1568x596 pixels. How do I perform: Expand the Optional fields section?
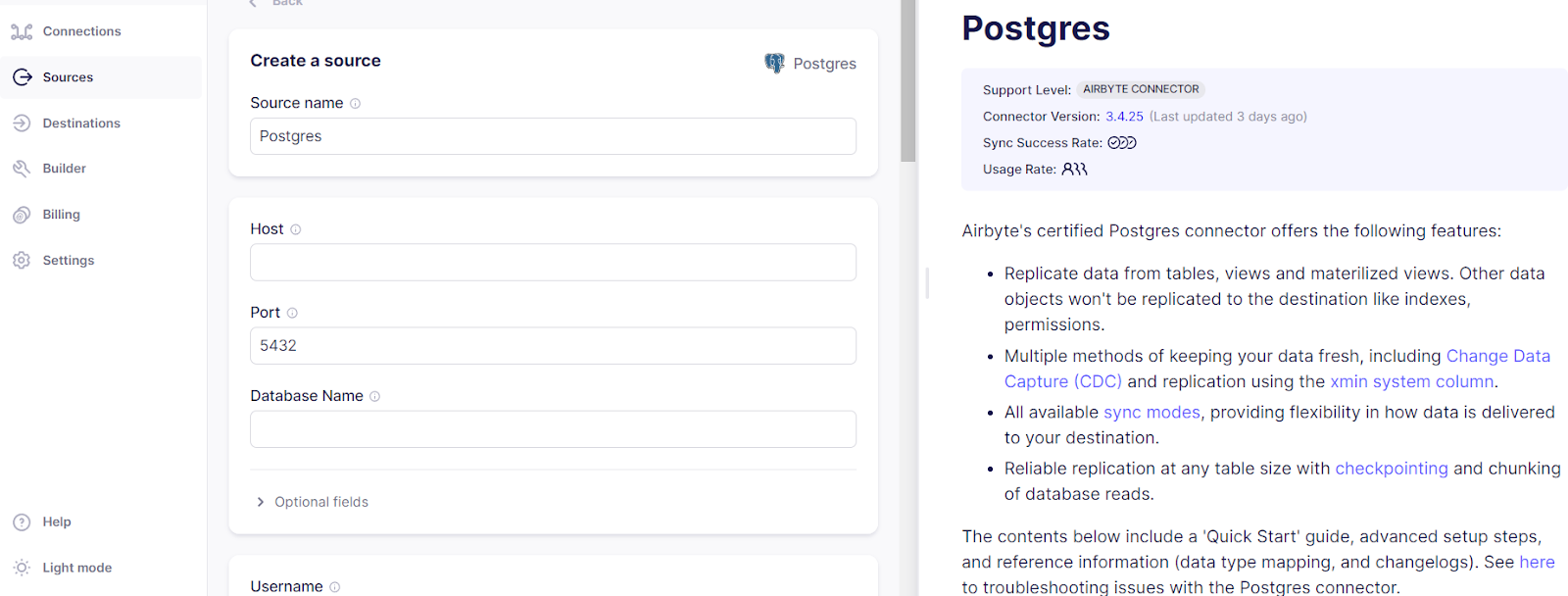[321, 502]
